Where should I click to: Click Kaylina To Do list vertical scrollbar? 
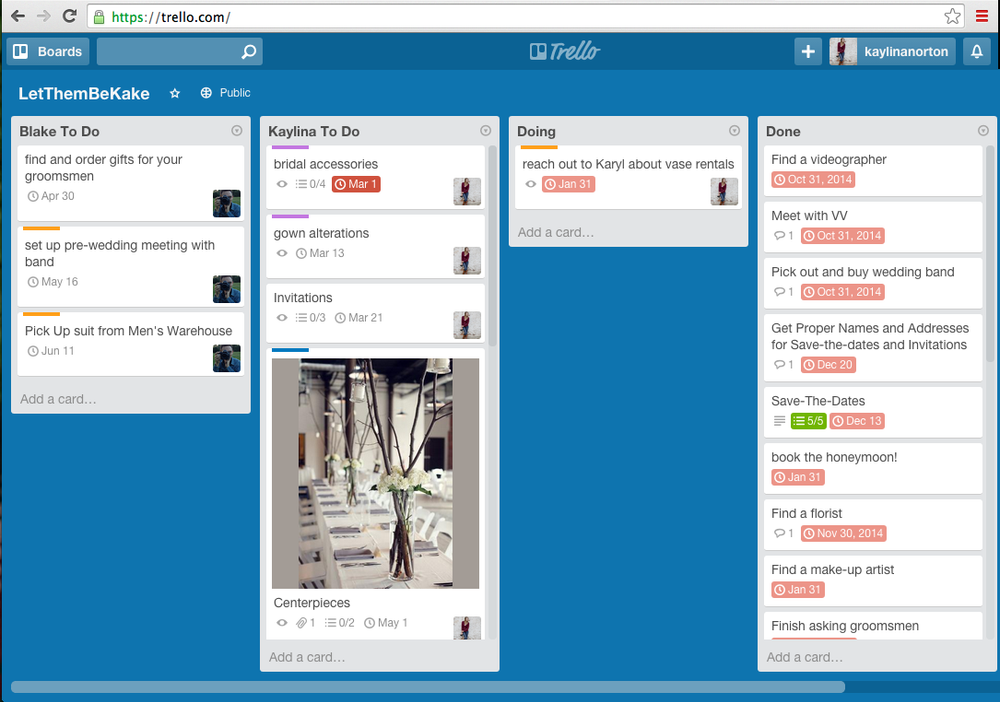tap(492, 245)
